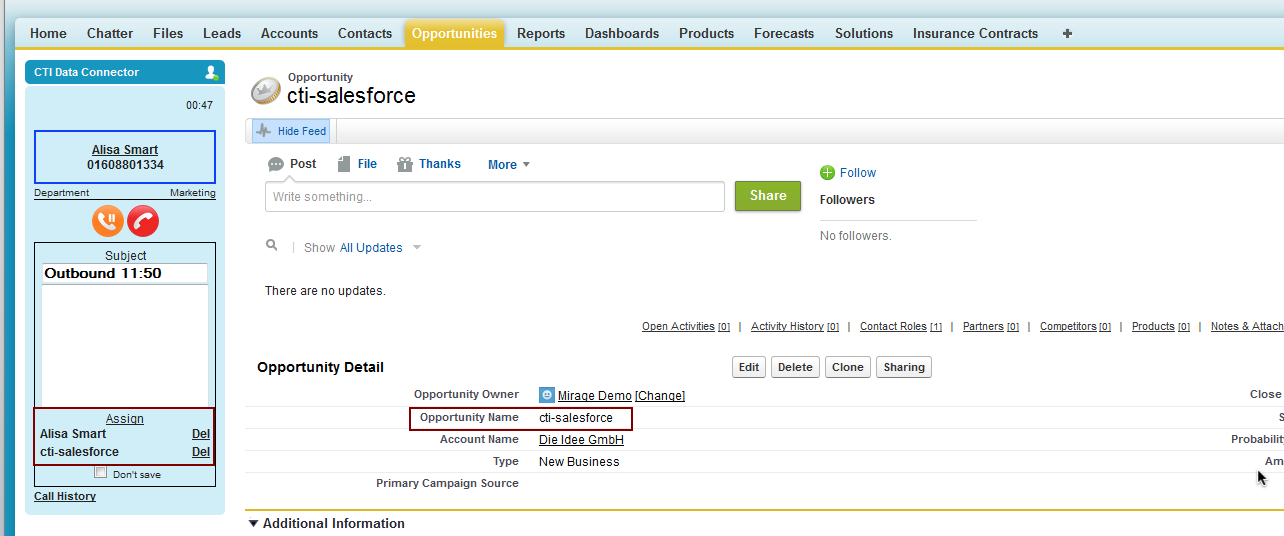This screenshot has height=536, width=1284.
Task: Open the More dropdown in publisher
Action: [x=509, y=165]
